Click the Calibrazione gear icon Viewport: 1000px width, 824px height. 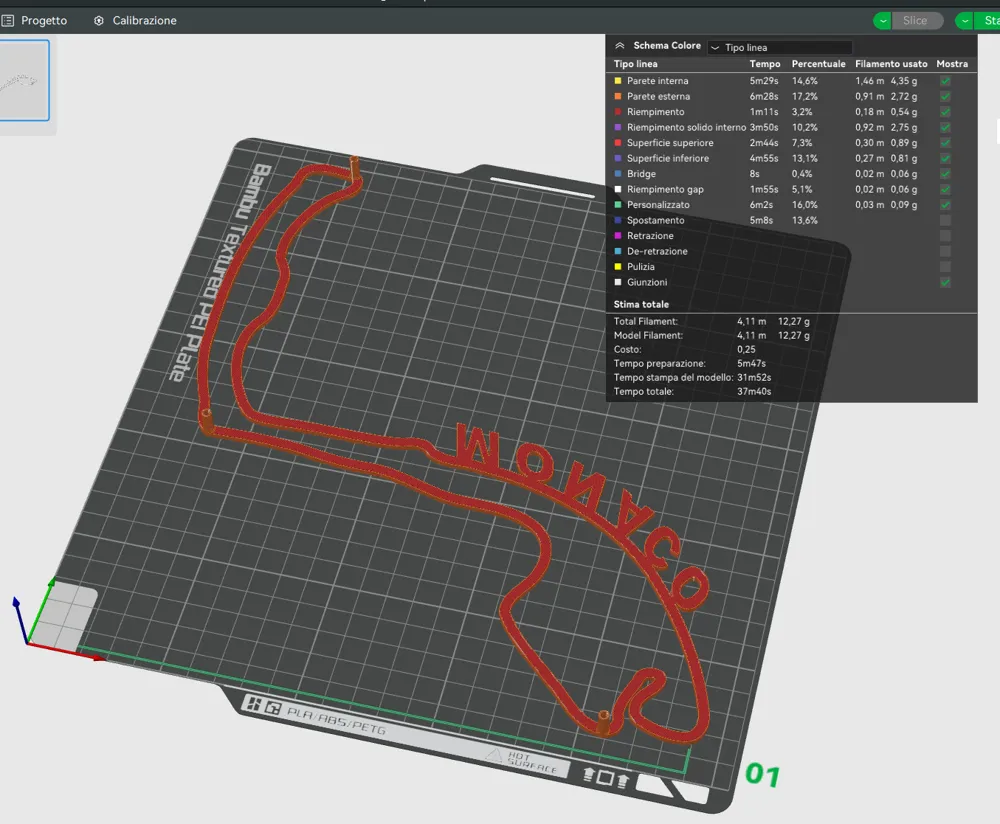click(99, 20)
